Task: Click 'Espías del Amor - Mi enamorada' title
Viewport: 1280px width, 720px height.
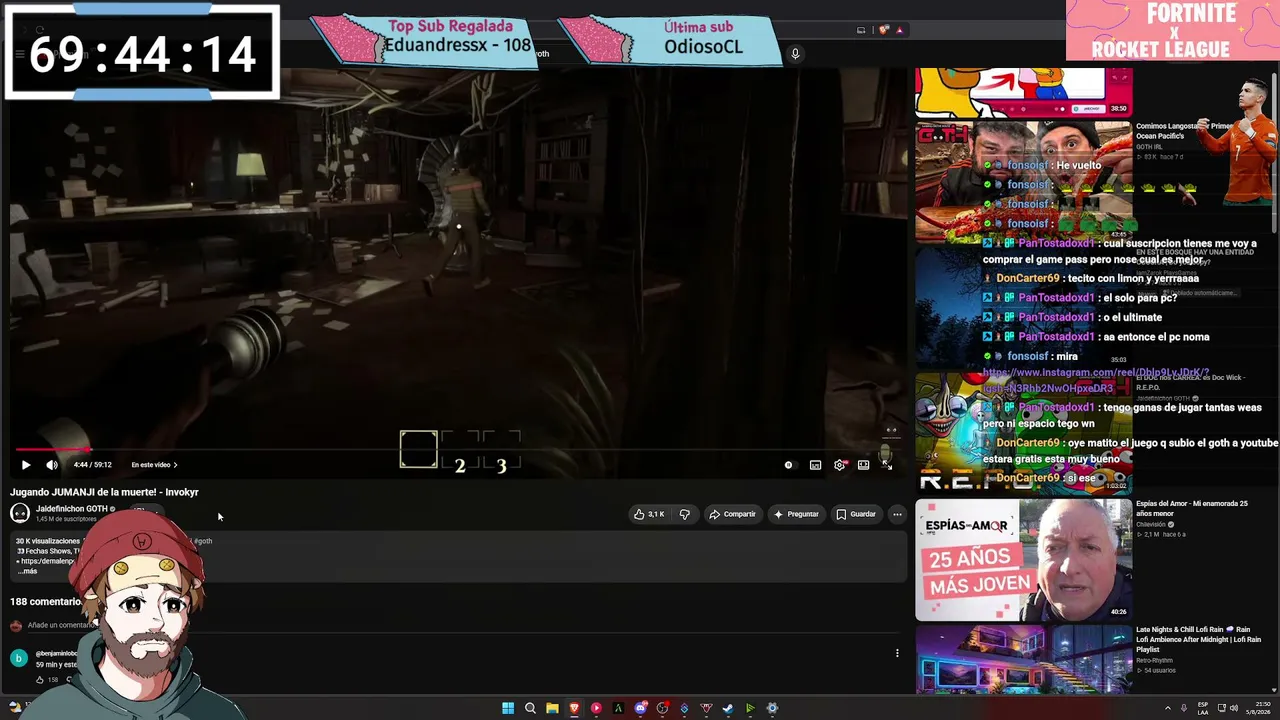Action: pyautogui.click(x=1191, y=509)
